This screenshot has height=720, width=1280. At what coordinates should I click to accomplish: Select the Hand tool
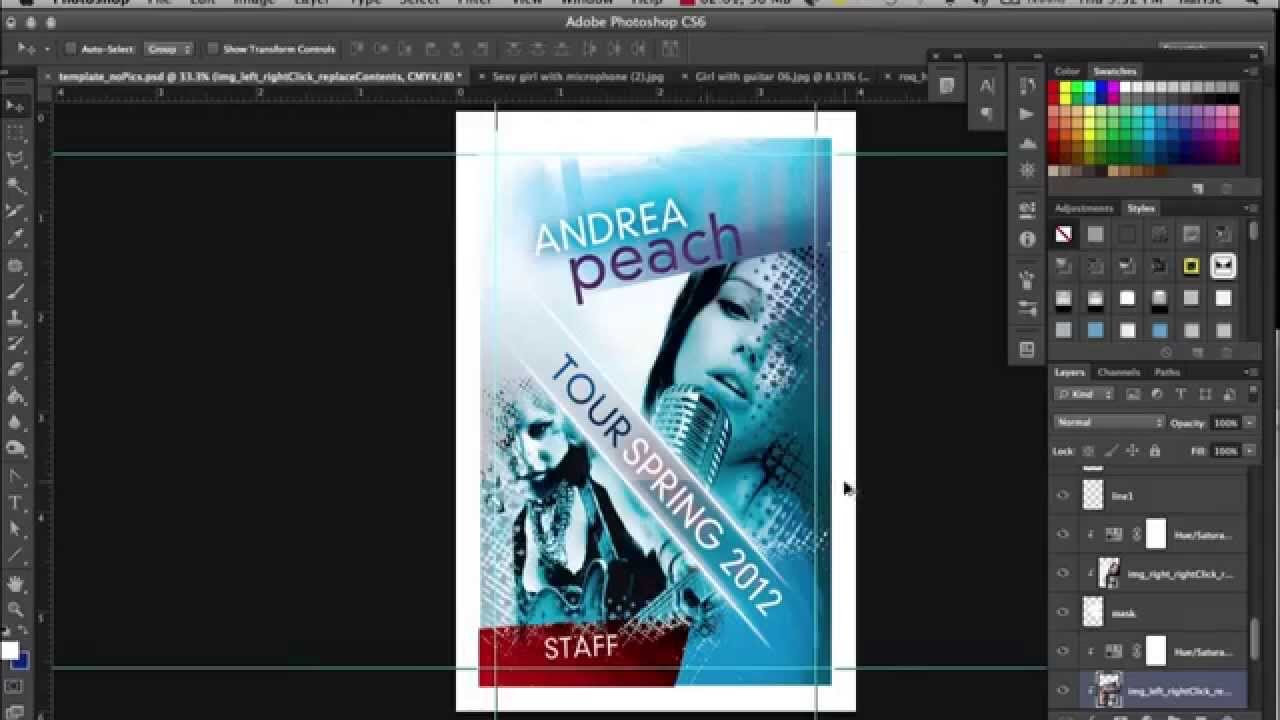(13, 583)
